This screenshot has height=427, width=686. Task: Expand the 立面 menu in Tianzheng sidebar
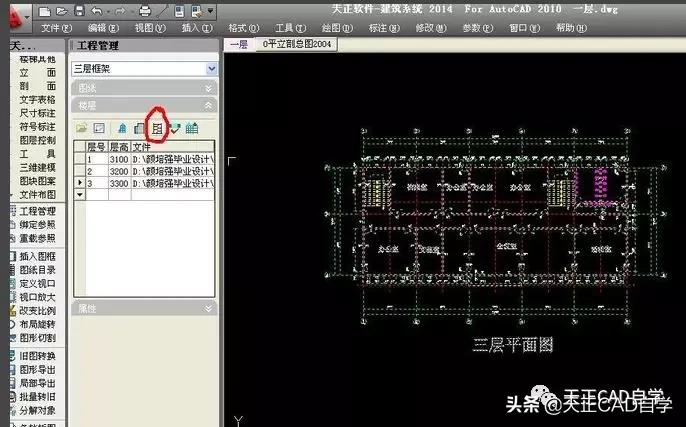[x=38, y=73]
